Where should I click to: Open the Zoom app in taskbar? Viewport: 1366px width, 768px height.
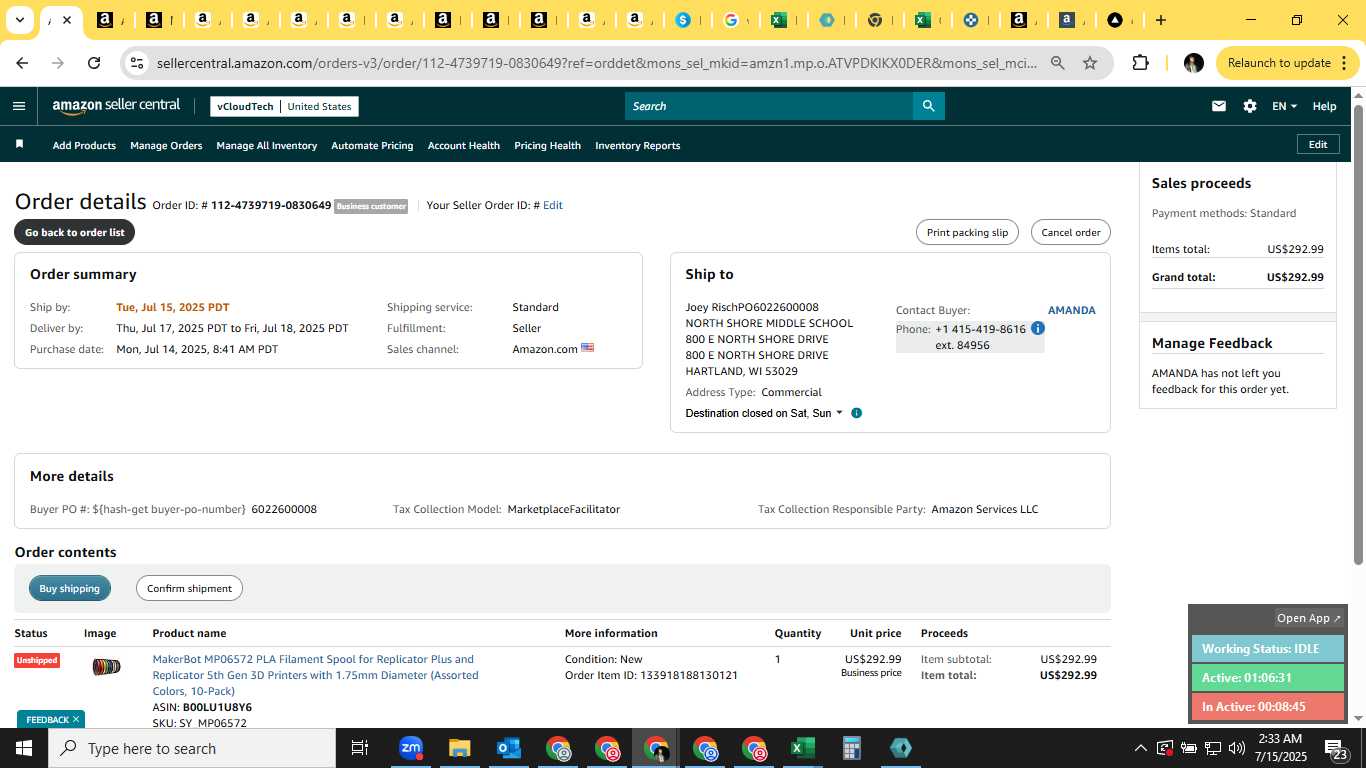coord(411,748)
